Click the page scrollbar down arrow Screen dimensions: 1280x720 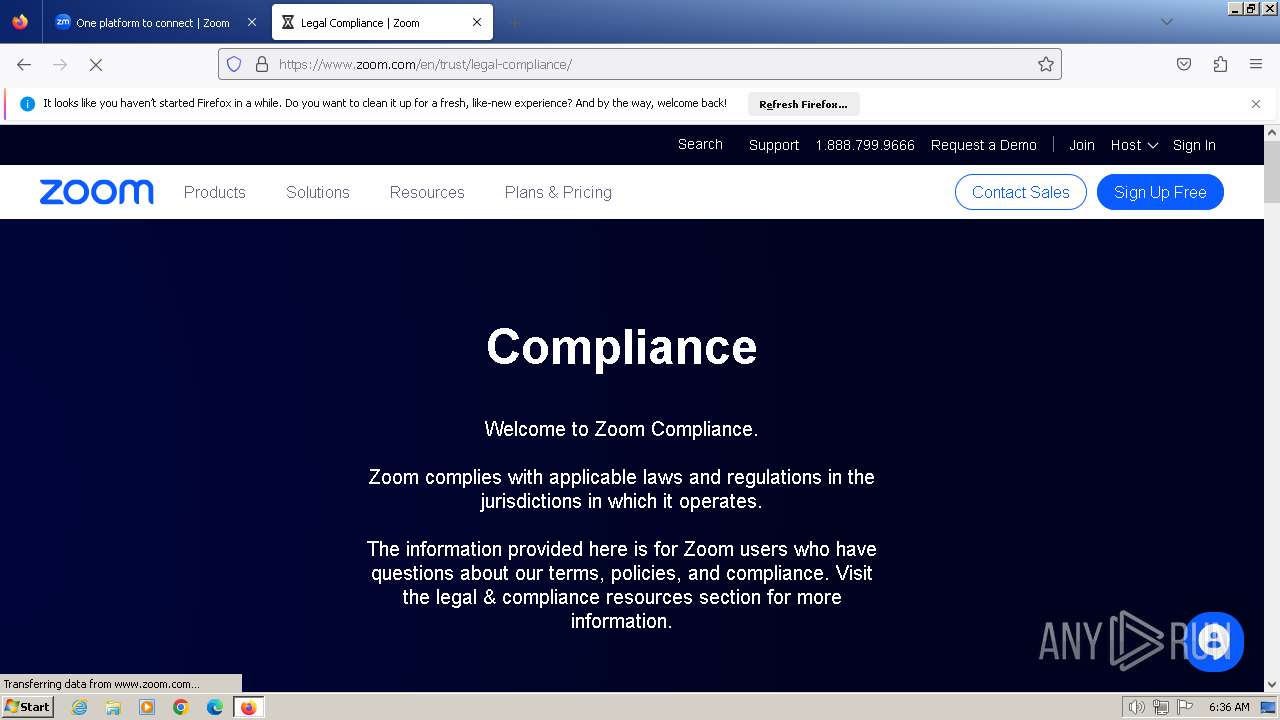(1272, 685)
